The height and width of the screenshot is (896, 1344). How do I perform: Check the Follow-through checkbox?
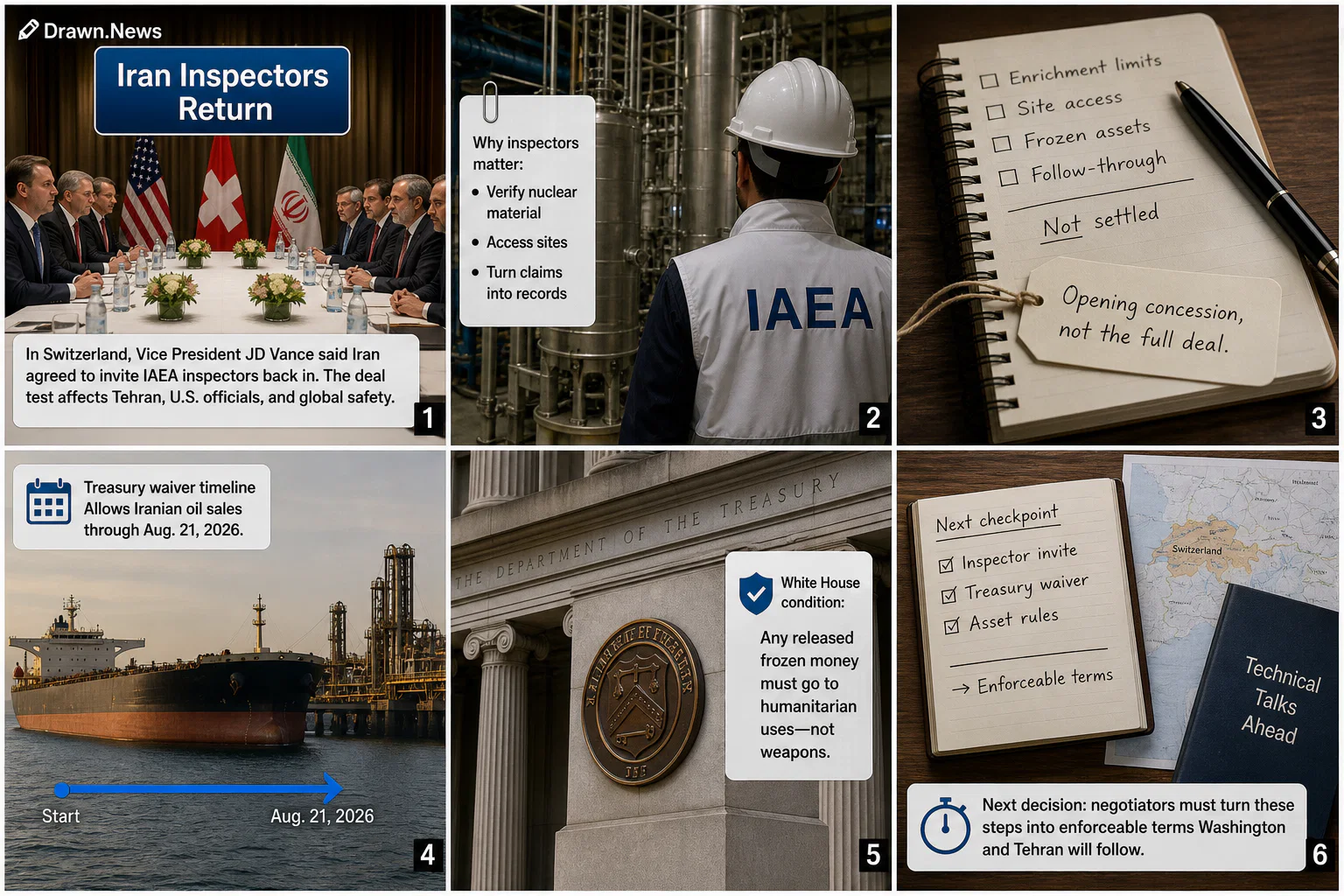[1008, 177]
